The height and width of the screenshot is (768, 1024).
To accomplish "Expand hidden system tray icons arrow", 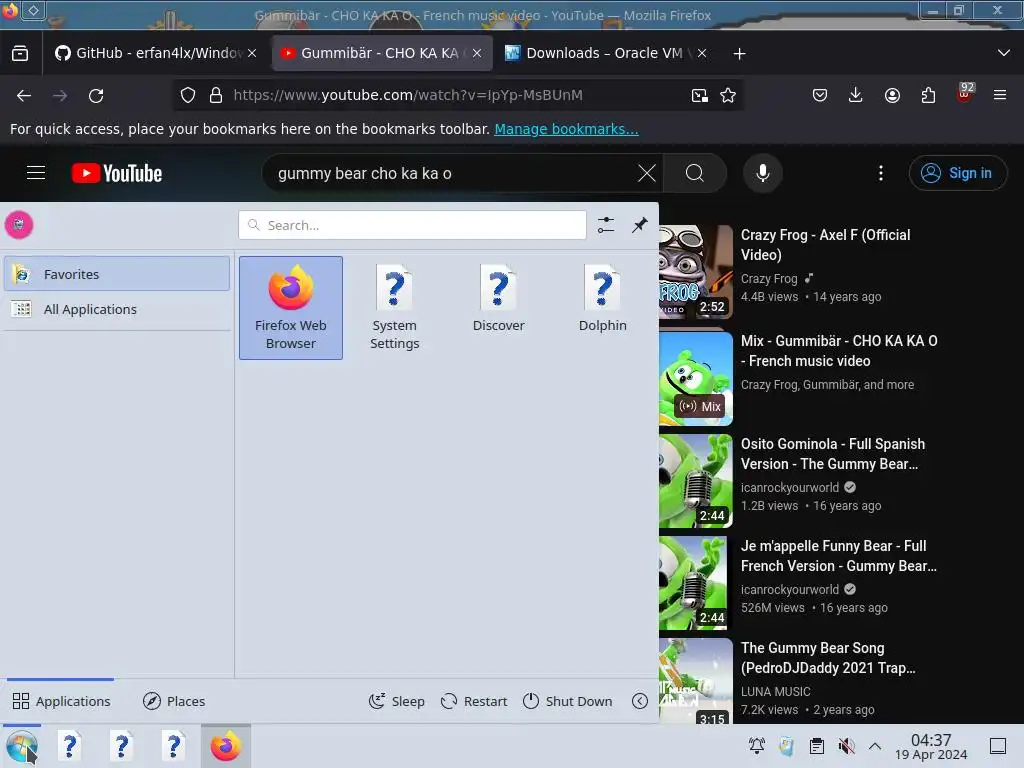I will (x=875, y=746).
